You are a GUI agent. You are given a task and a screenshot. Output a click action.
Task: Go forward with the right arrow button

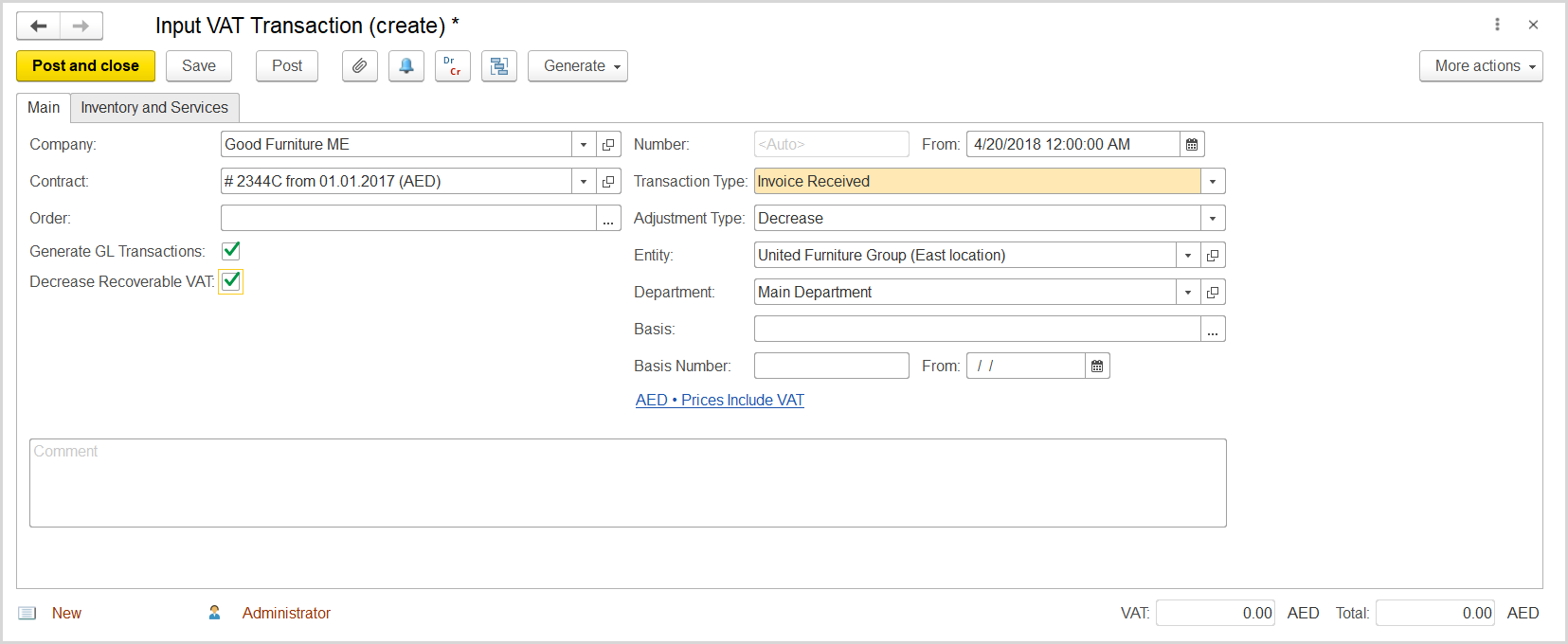click(81, 26)
